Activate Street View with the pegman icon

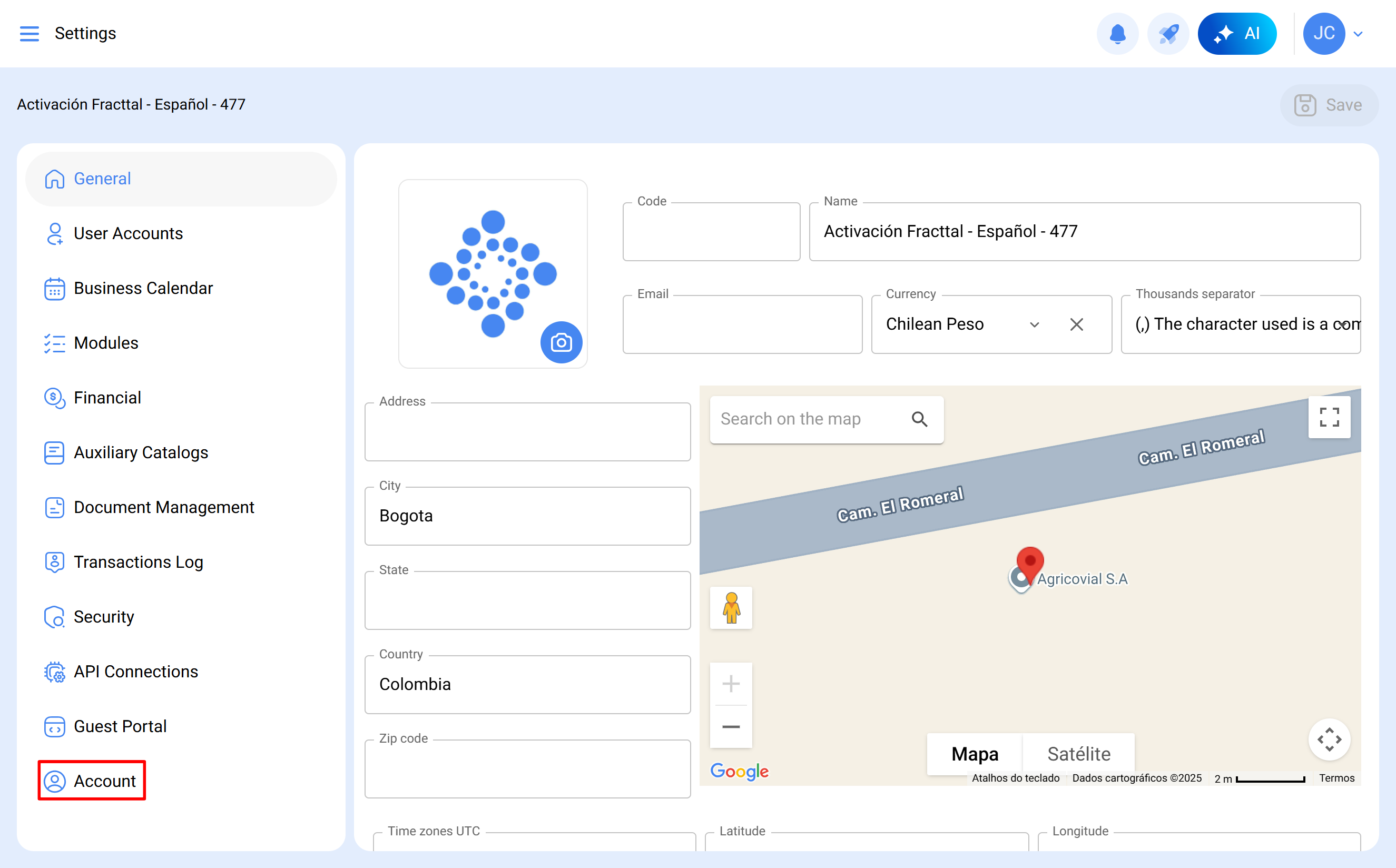point(731,608)
